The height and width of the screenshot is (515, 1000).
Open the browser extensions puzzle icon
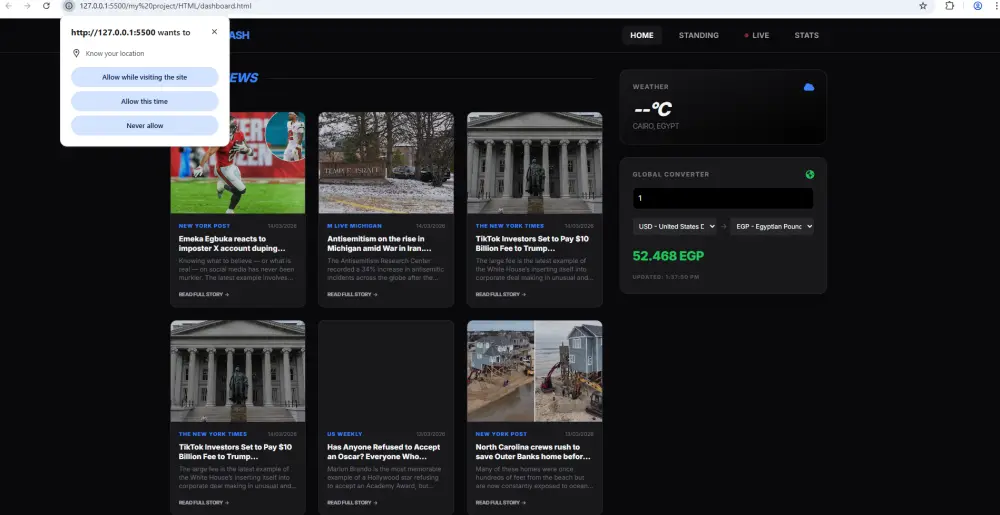point(950,6)
